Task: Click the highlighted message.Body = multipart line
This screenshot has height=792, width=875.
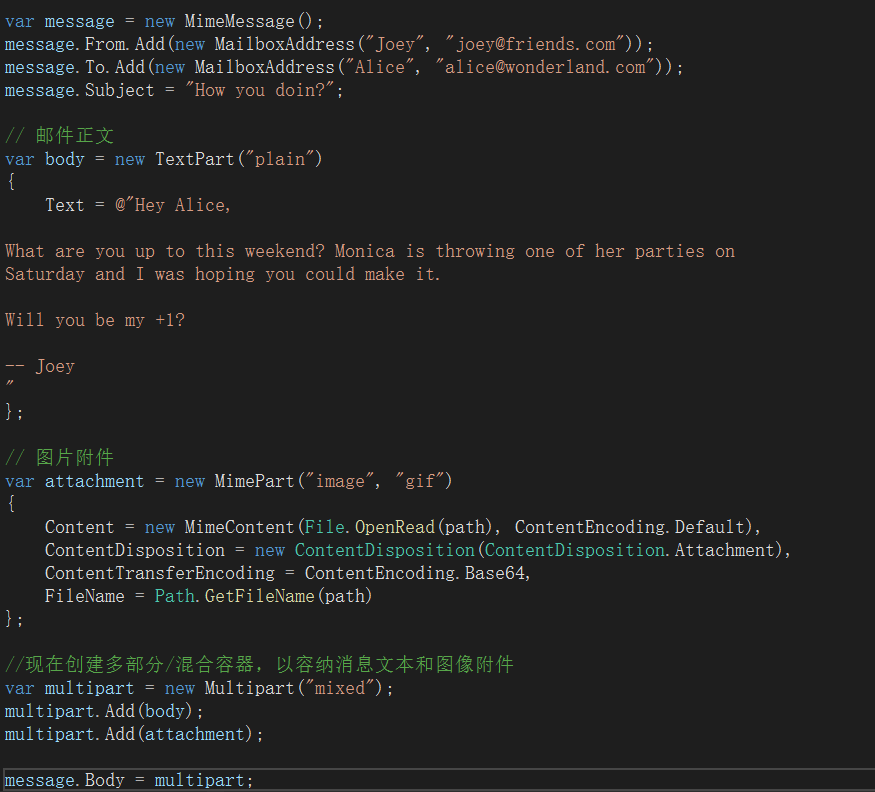Action: (x=128, y=780)
